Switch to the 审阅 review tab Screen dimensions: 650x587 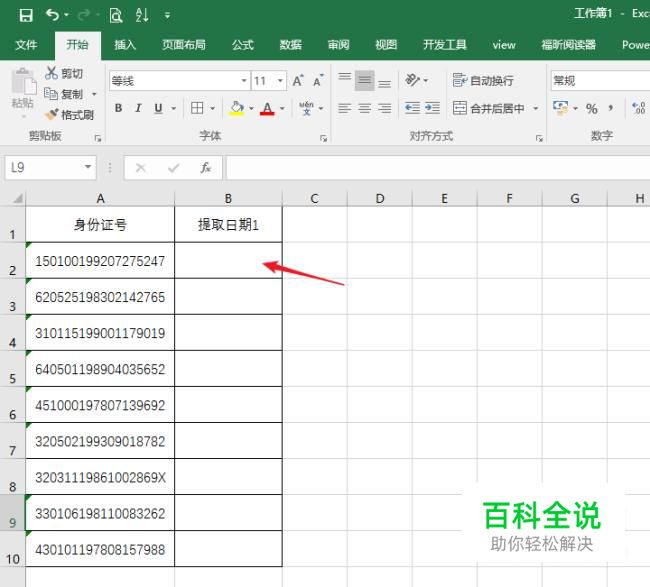pos(338,45)
